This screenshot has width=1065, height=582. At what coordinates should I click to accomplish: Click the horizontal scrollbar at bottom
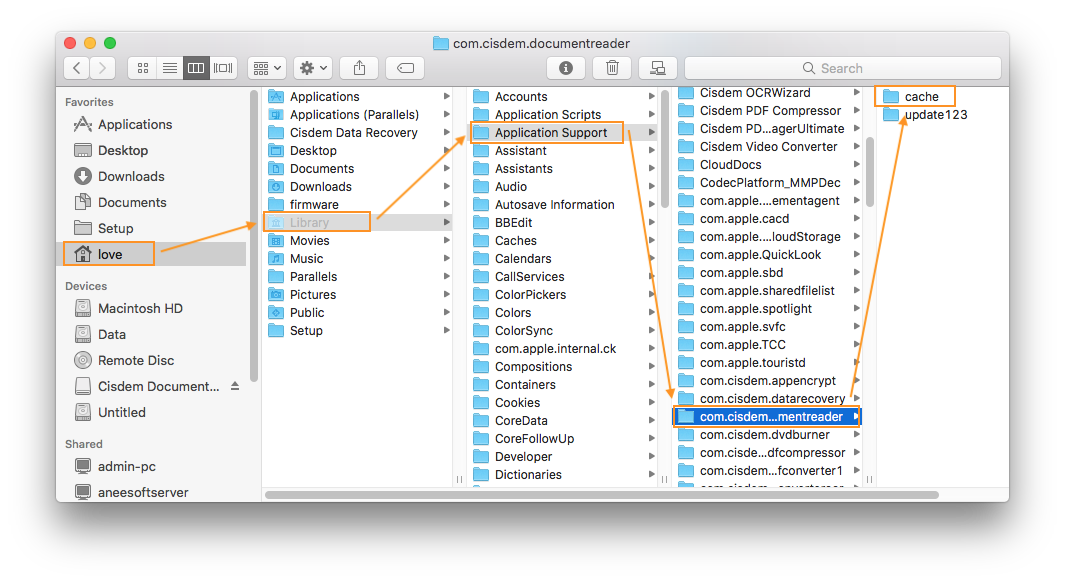tap(600, 494)
